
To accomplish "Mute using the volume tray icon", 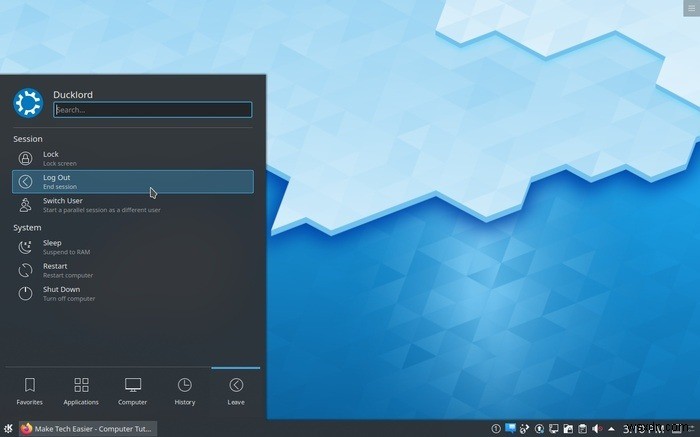I will pyautogui.click(x=597, y=429).
